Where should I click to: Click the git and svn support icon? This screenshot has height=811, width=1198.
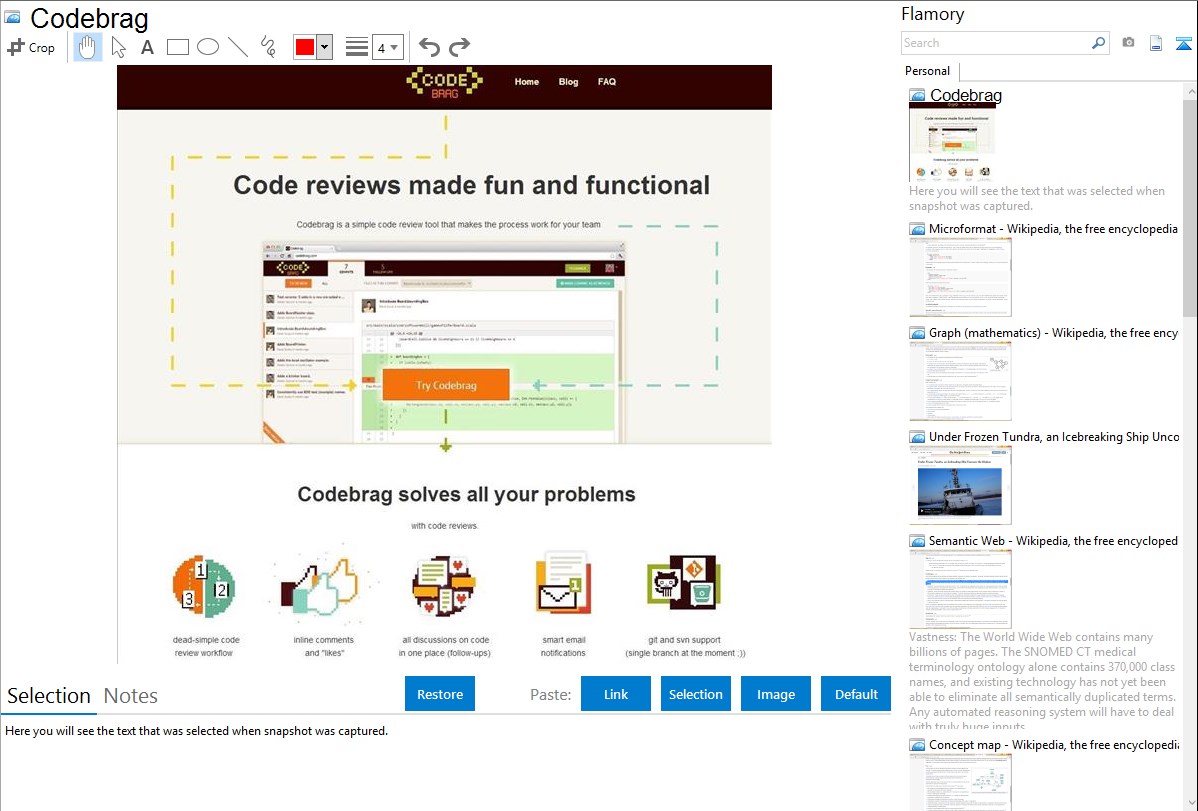pos(684,582)
